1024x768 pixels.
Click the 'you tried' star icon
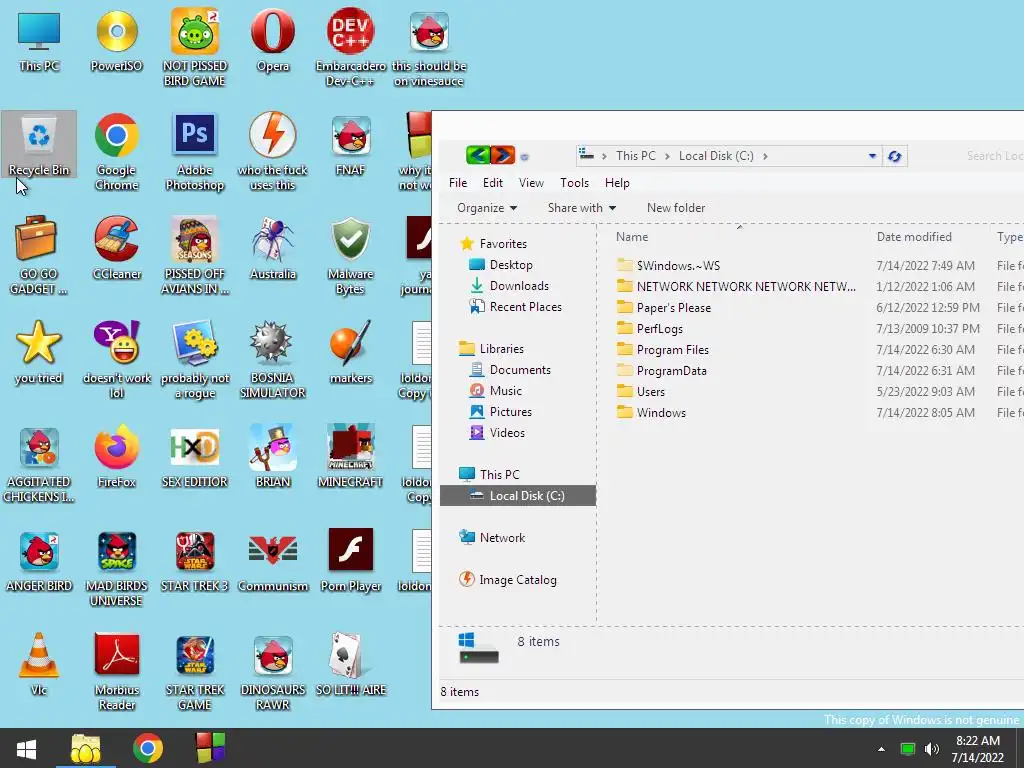[x=39, y=352]
